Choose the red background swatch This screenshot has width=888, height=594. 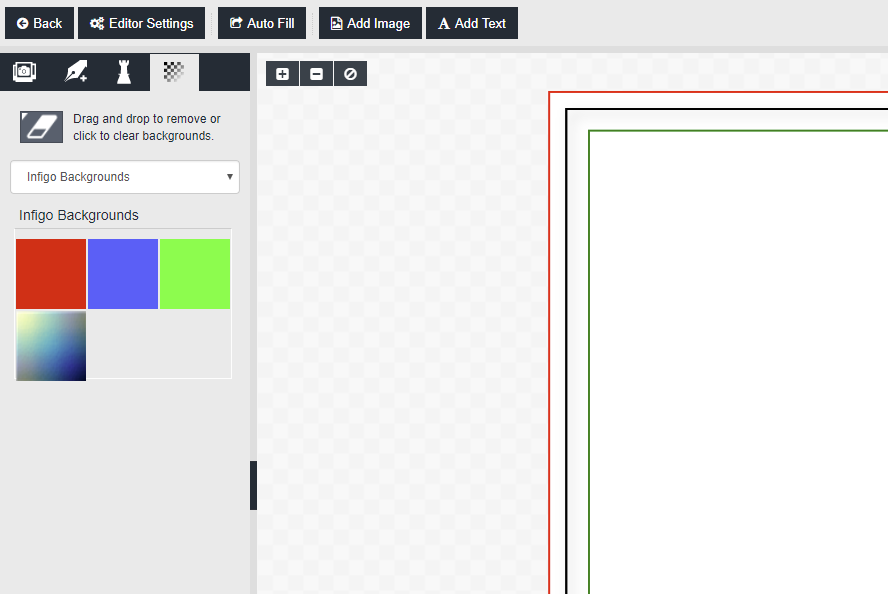(51, 274)
